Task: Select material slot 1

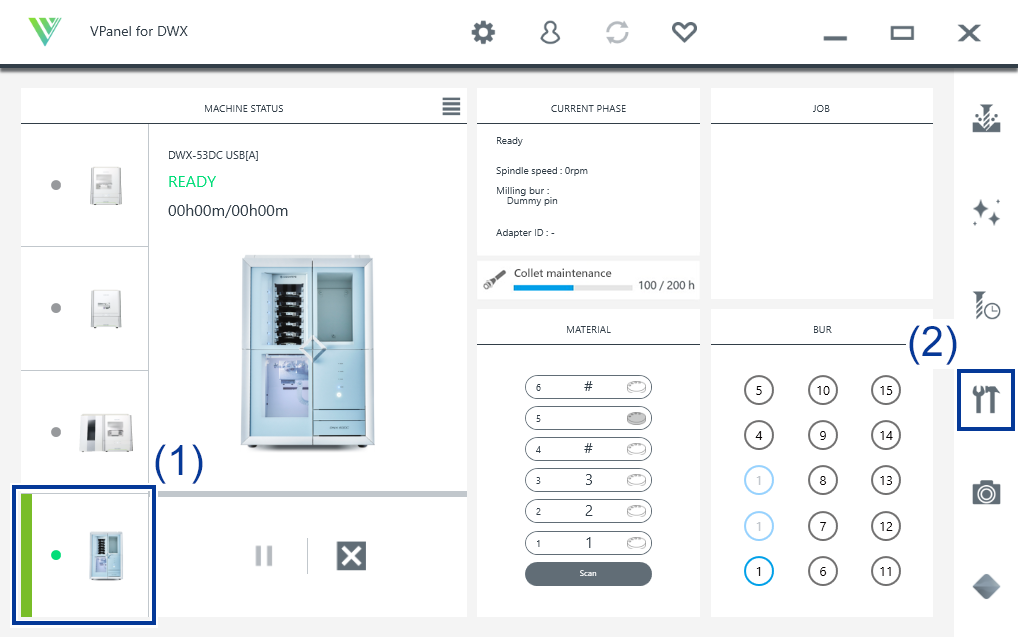Action: (588, 543)
